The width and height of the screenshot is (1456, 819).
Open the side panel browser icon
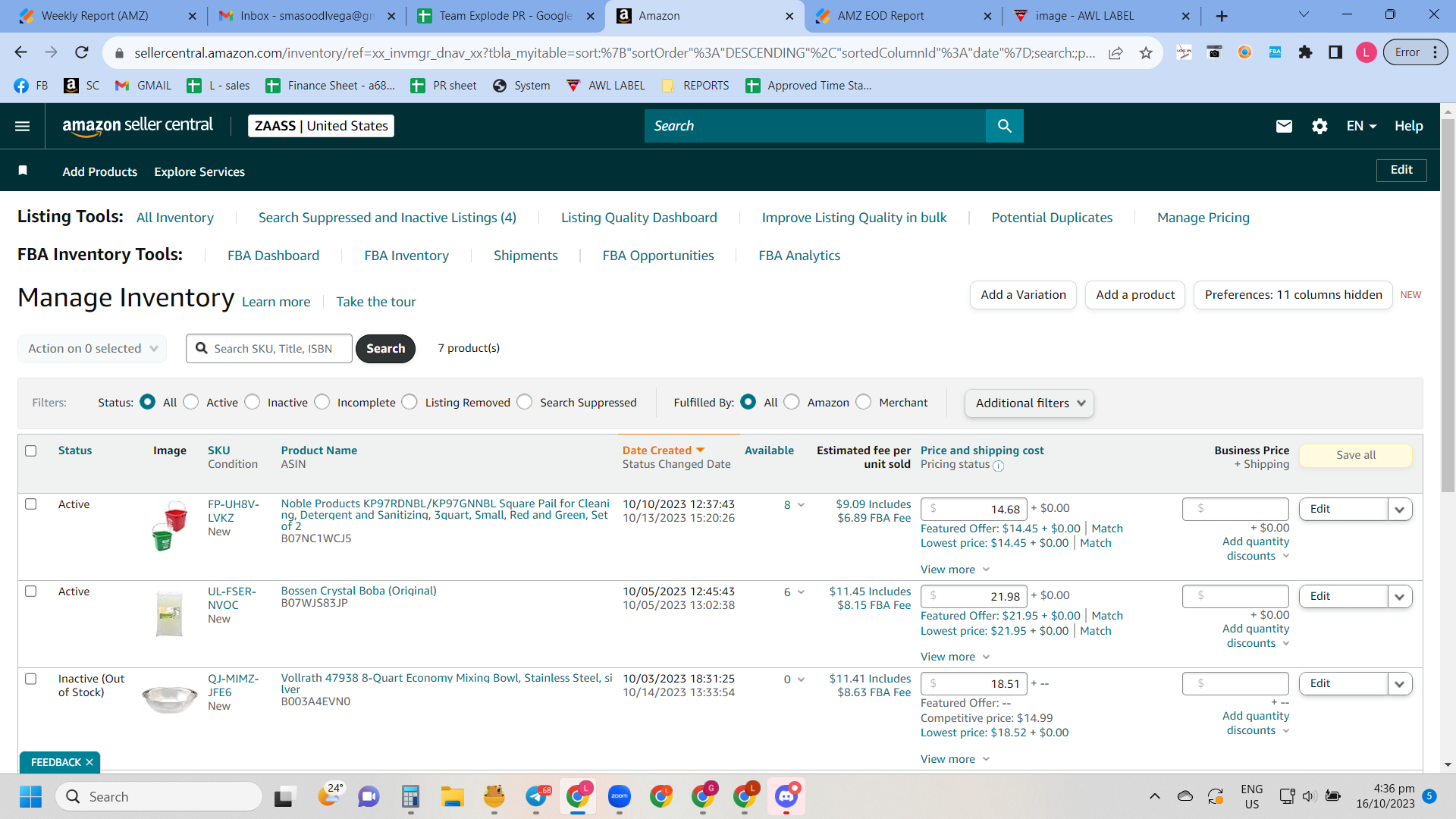point(1335,52)
